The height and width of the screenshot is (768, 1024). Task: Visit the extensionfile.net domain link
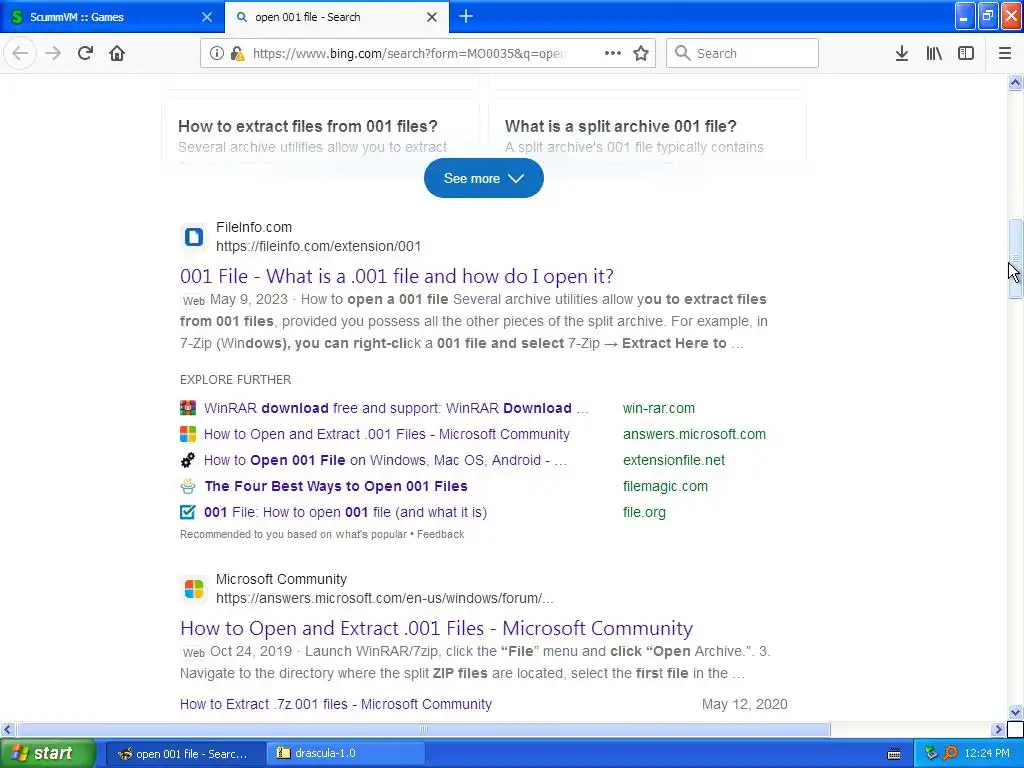click(x=673, y=460)
